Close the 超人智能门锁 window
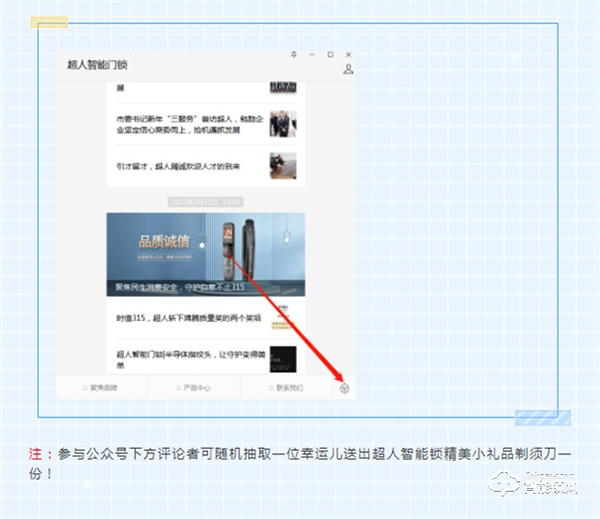Screen dimensions: 600x519 [x=347, y=54]
